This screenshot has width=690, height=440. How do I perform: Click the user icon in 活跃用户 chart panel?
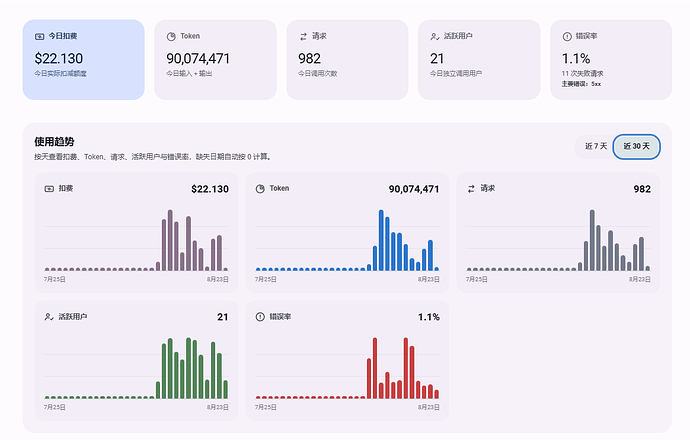pos(49,317)
